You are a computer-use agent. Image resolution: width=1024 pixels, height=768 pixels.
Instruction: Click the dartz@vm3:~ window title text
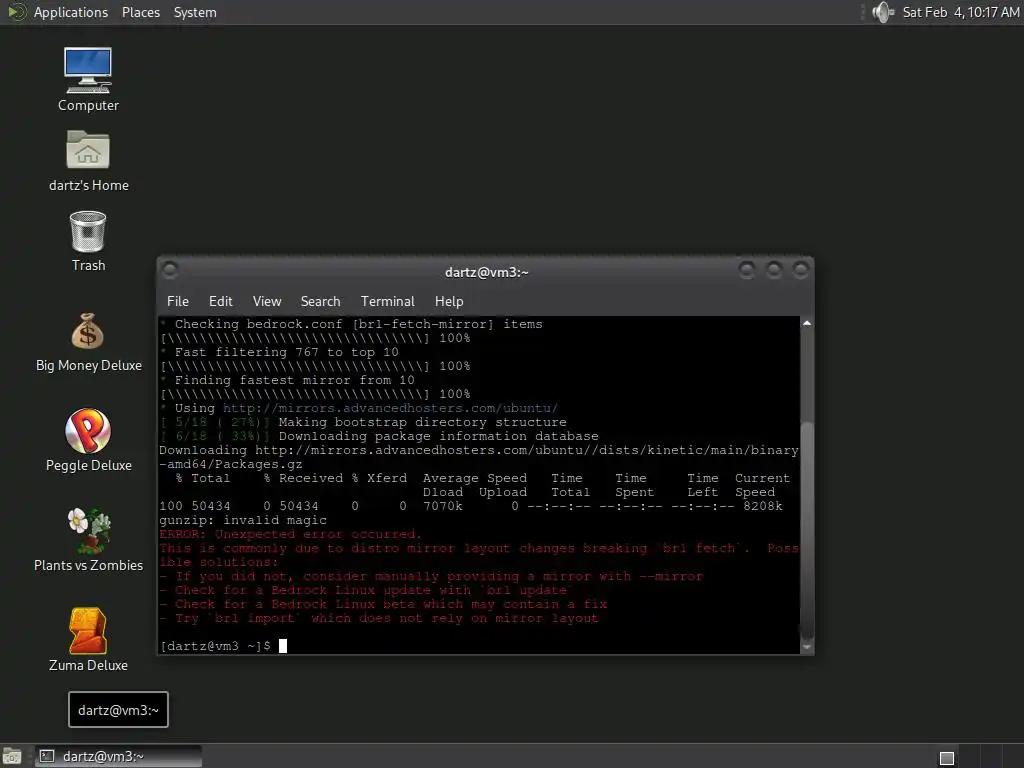click(x=487, y=272)
